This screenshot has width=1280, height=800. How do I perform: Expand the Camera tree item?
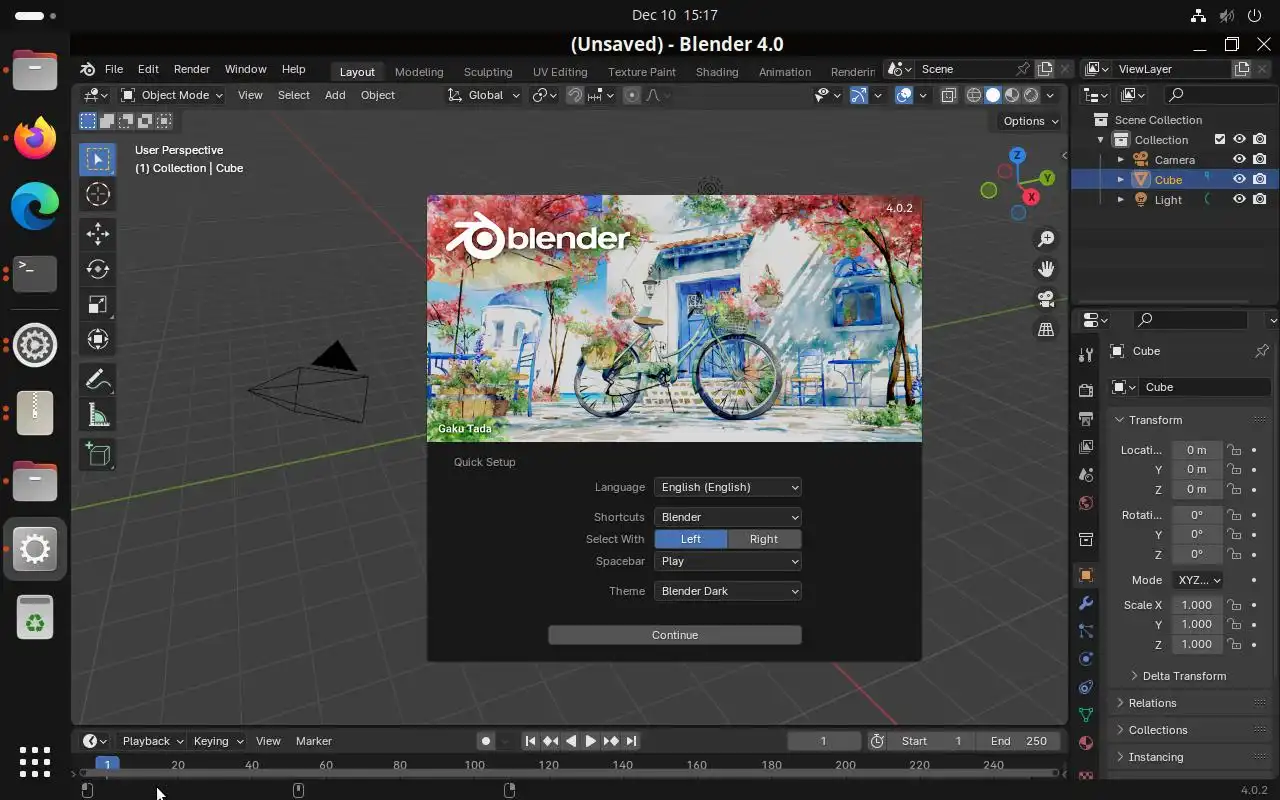pos(1121,159)
